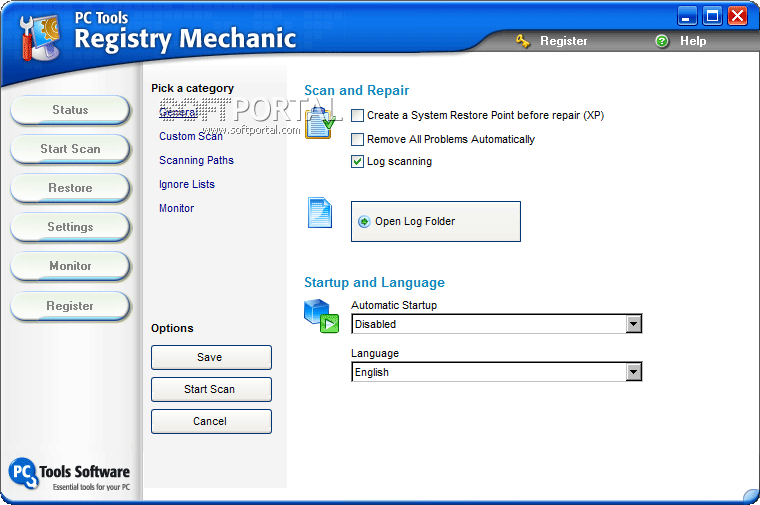The image size is (760, 505).
Task: Open the Settings sidebar section
Action: click(x=70, y=227)
